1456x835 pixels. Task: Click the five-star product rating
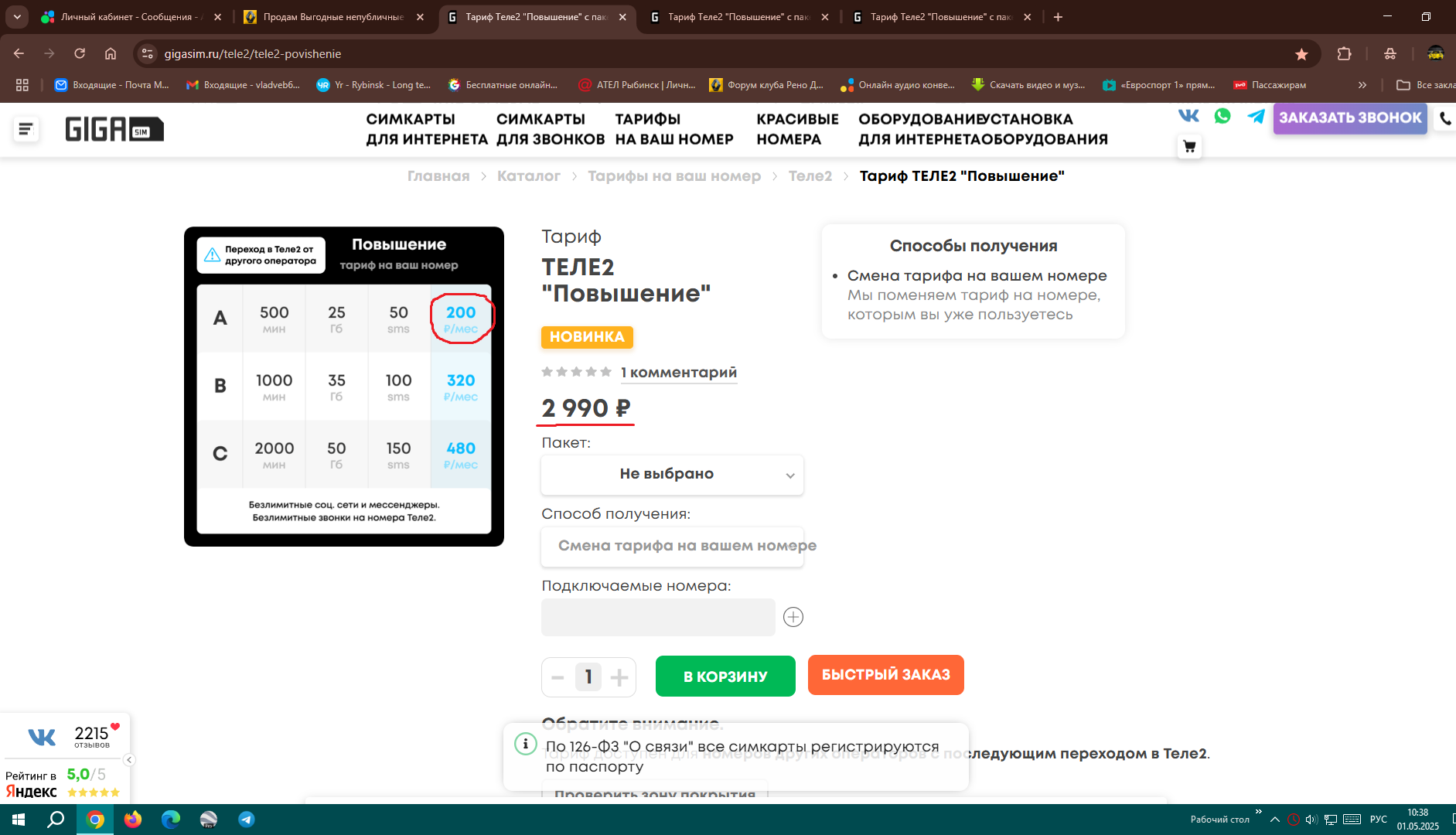[577, 372]
